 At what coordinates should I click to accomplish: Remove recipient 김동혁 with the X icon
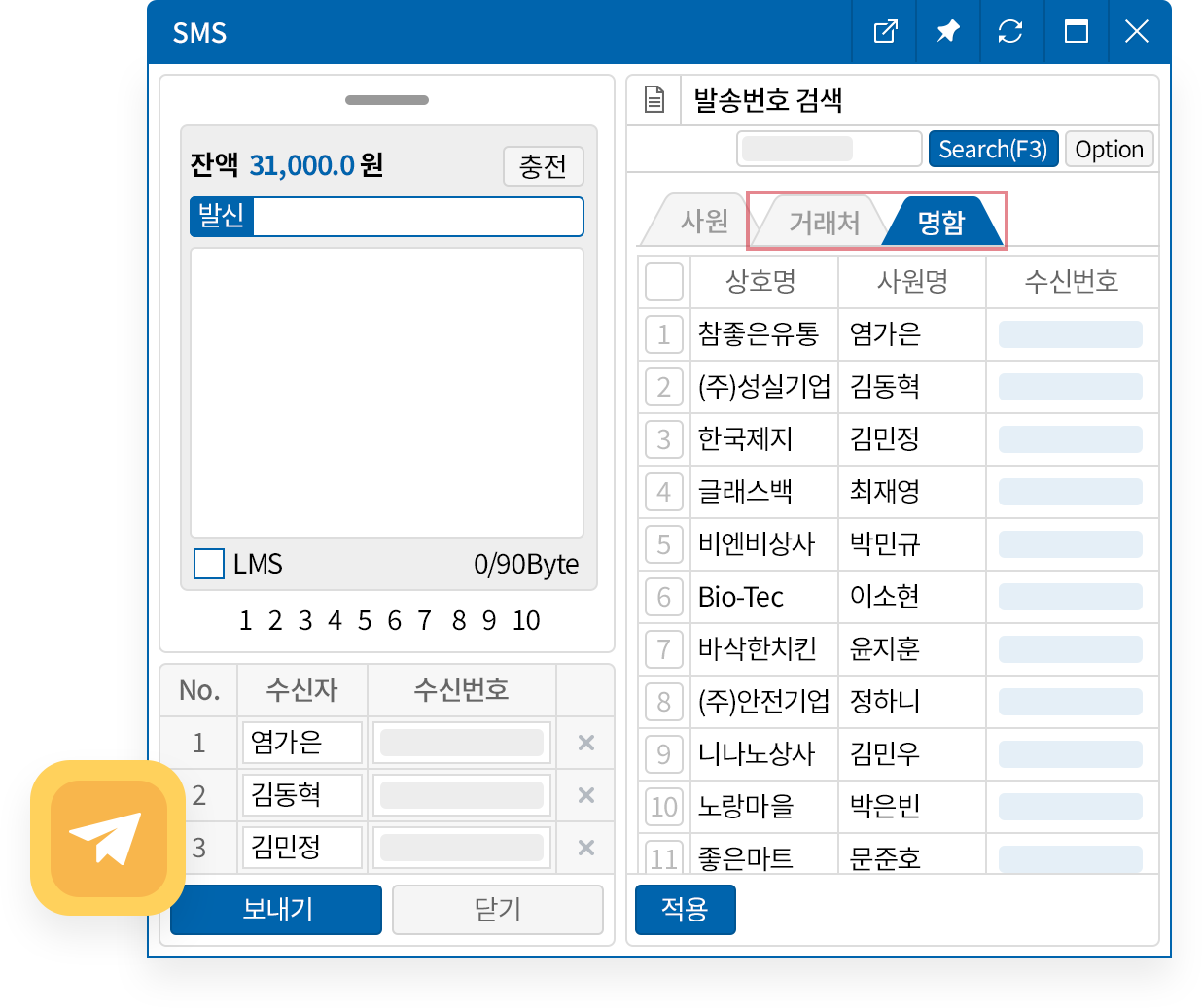pos(585,795)
